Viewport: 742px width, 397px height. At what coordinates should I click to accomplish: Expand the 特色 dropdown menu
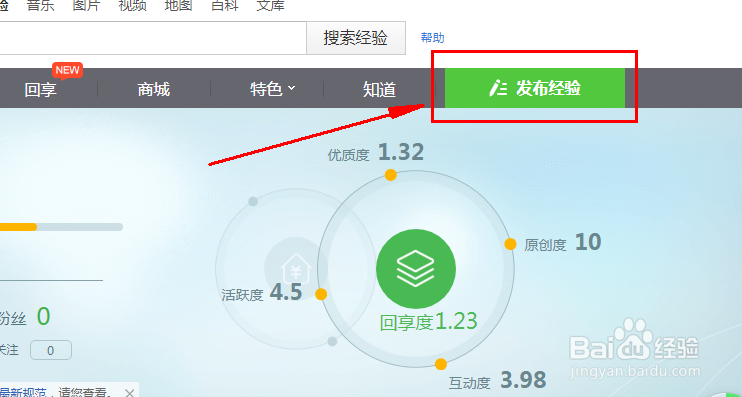273,89
